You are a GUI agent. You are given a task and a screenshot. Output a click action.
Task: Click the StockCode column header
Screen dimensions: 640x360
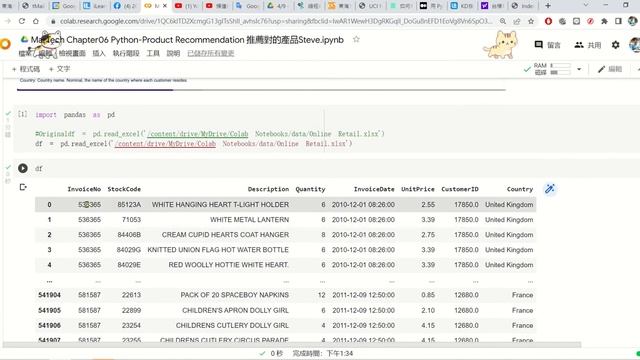tap(124, 189)
